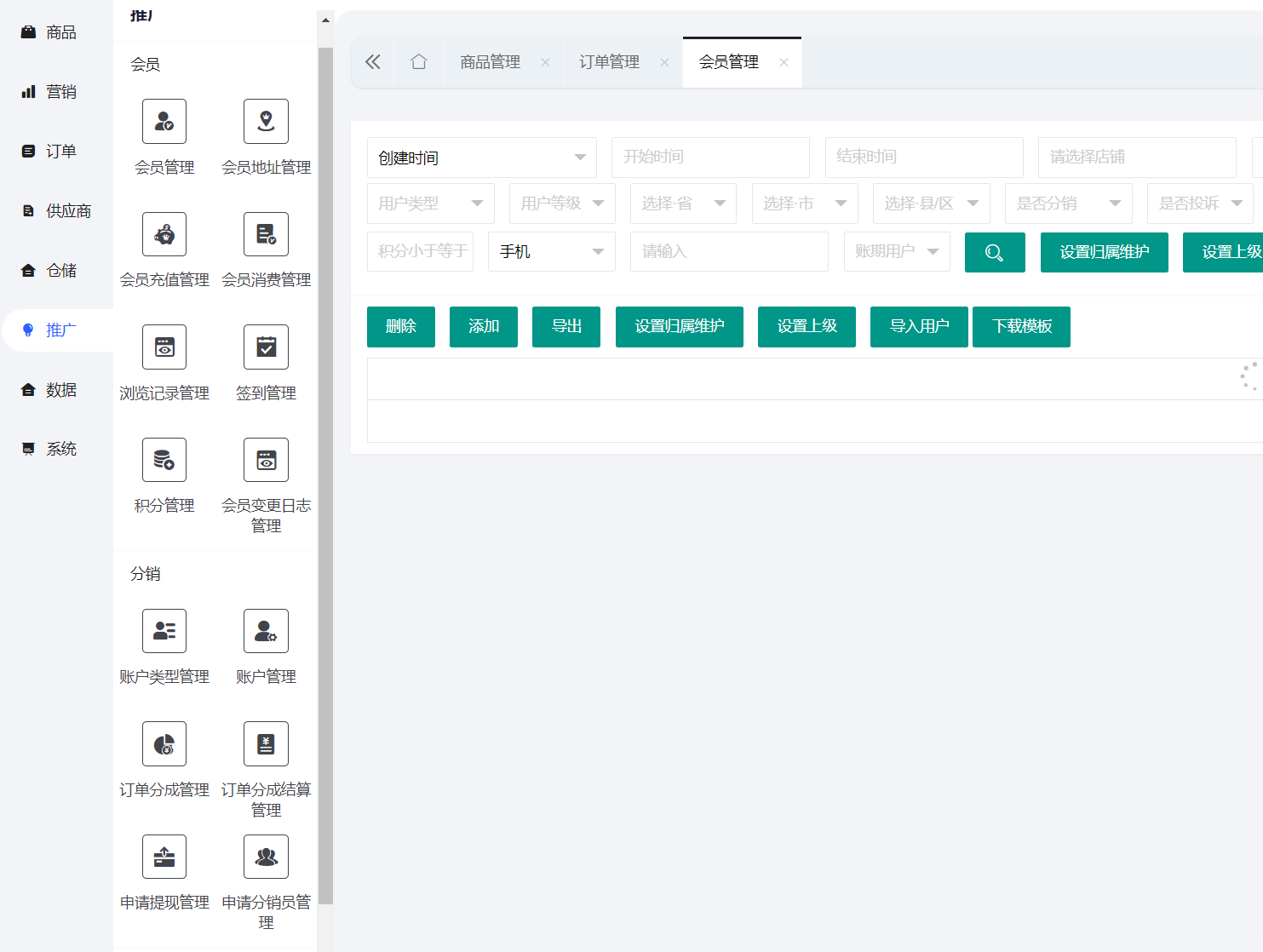The width and height of the screenshot is (1263, 952).
Task: Open the 订单分成管理 icon
Action: click(x=164, y=743)
